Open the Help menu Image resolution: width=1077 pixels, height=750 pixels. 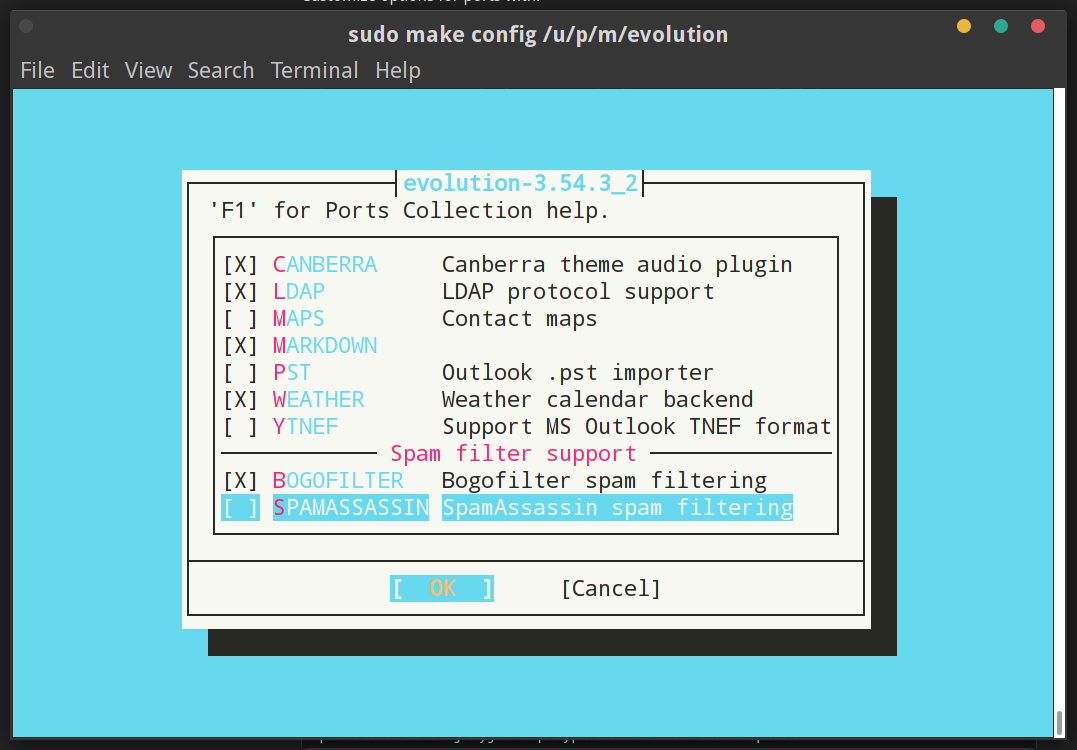pyautogui.click(x=398, y=70)
